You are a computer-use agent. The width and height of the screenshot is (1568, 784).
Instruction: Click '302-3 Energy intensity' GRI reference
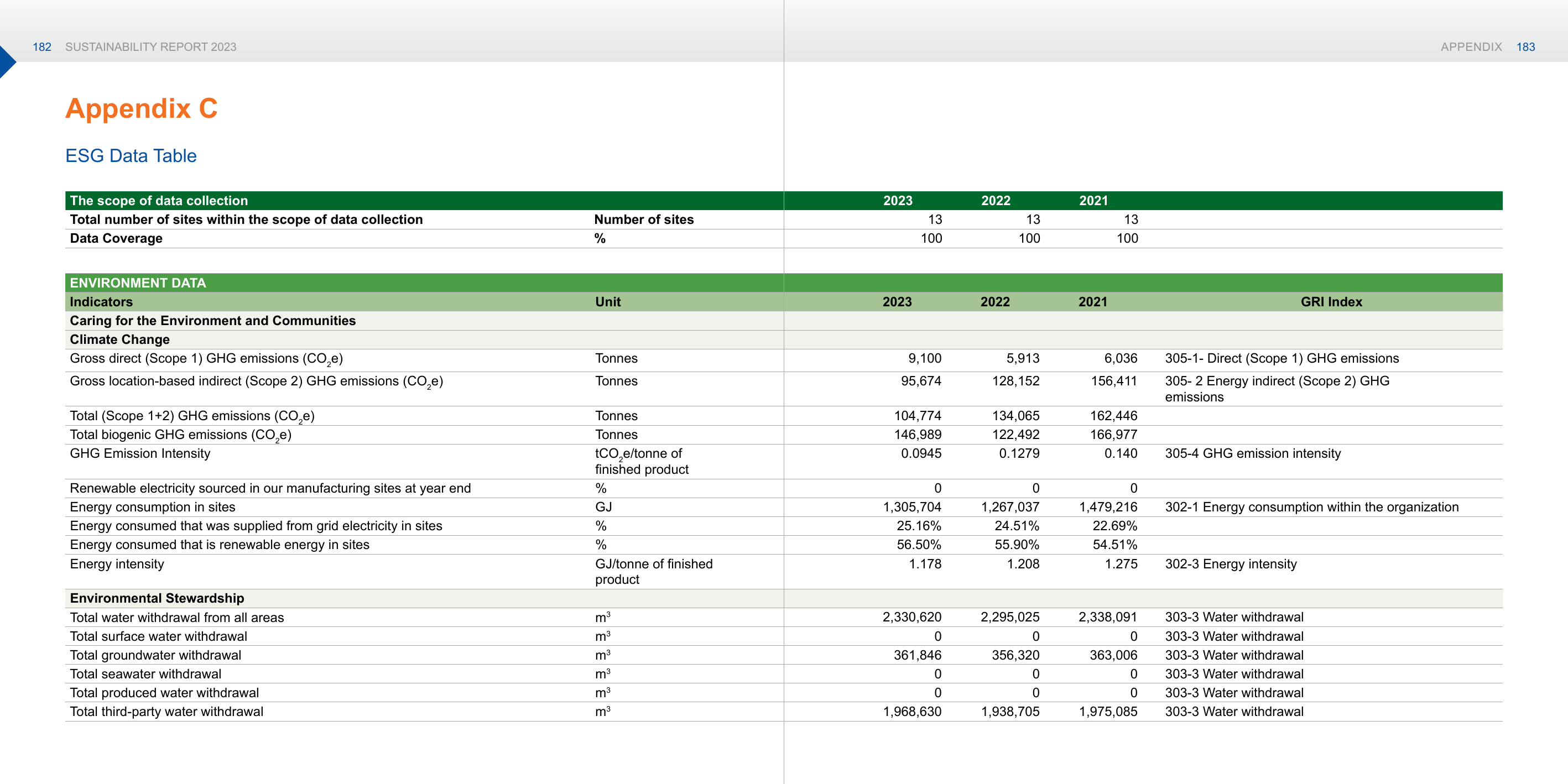coord(1231,565)
